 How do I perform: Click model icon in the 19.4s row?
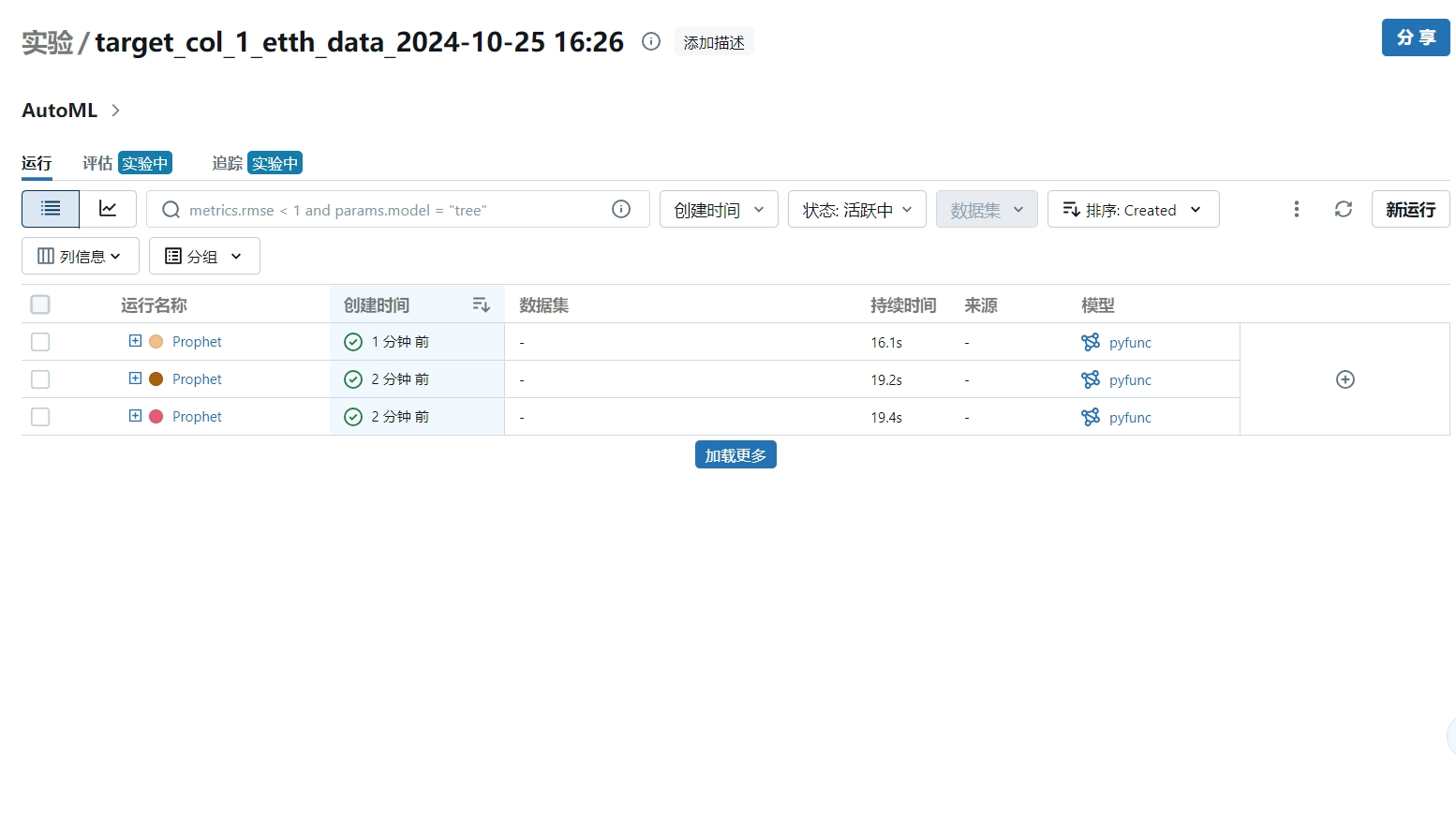1091,417
